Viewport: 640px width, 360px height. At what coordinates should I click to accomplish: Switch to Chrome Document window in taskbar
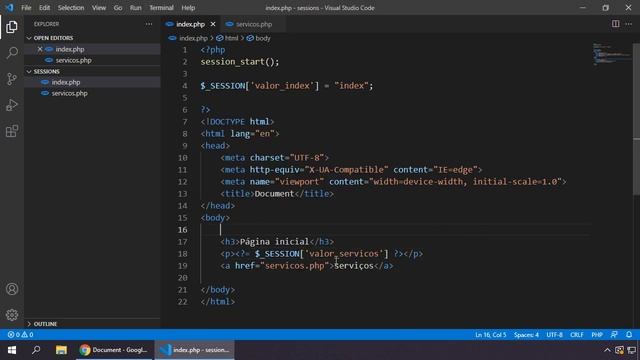[114, 350]
